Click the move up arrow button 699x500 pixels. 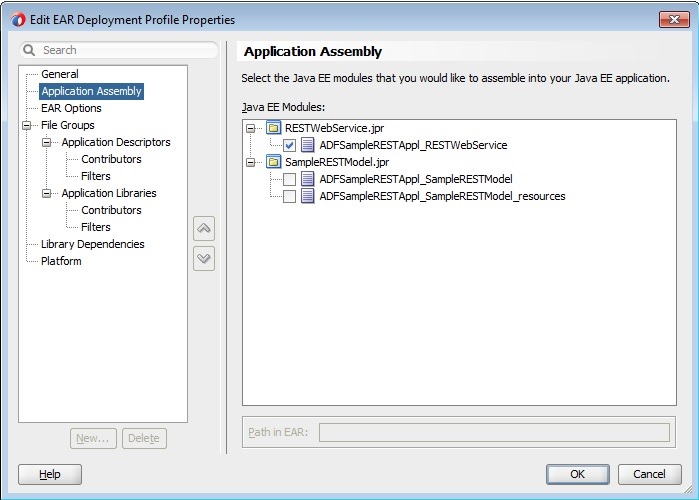pyautogui.click(x=204, y=229)
